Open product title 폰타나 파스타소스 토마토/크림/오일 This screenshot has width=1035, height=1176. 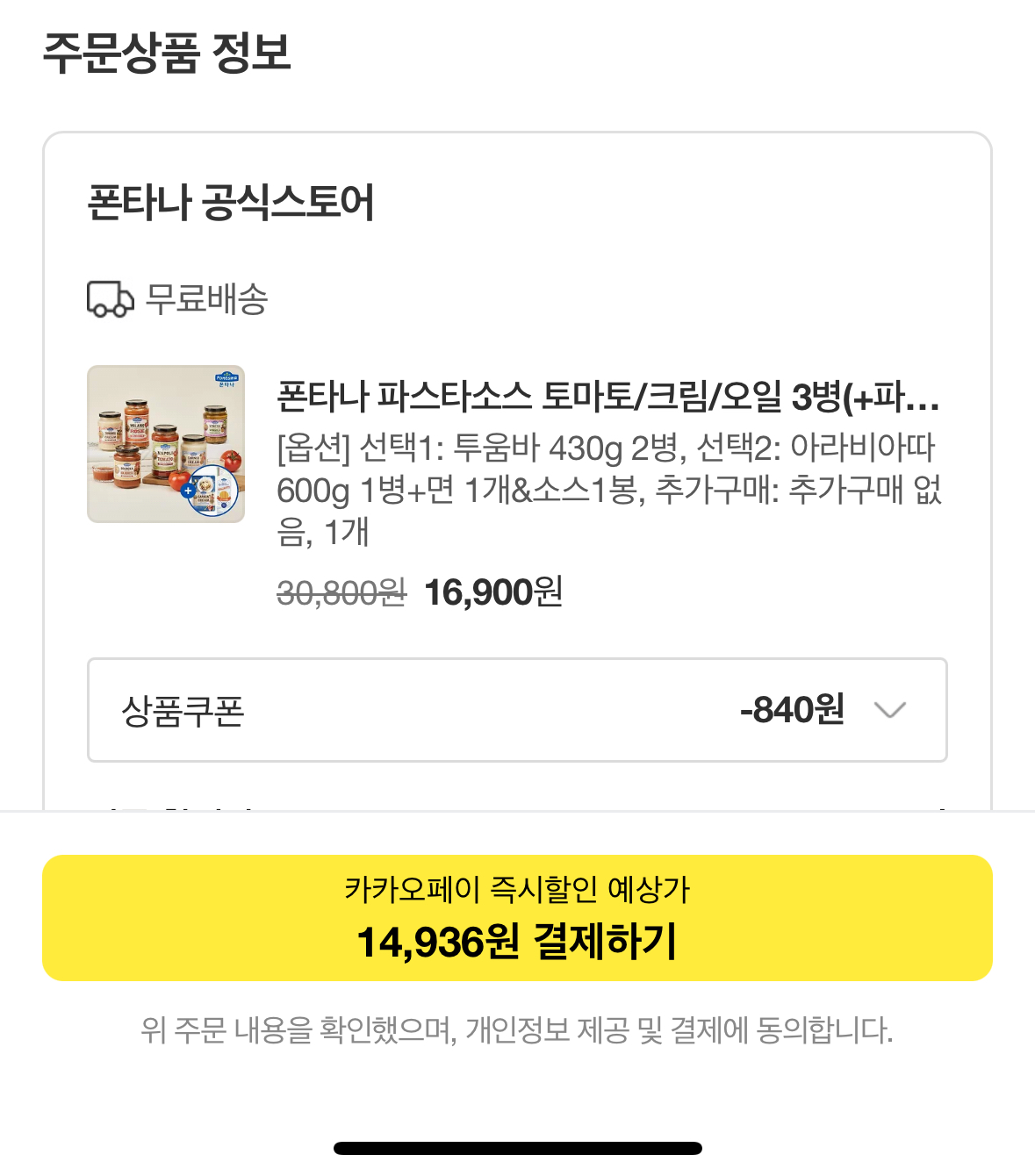(x=607, y=398)
